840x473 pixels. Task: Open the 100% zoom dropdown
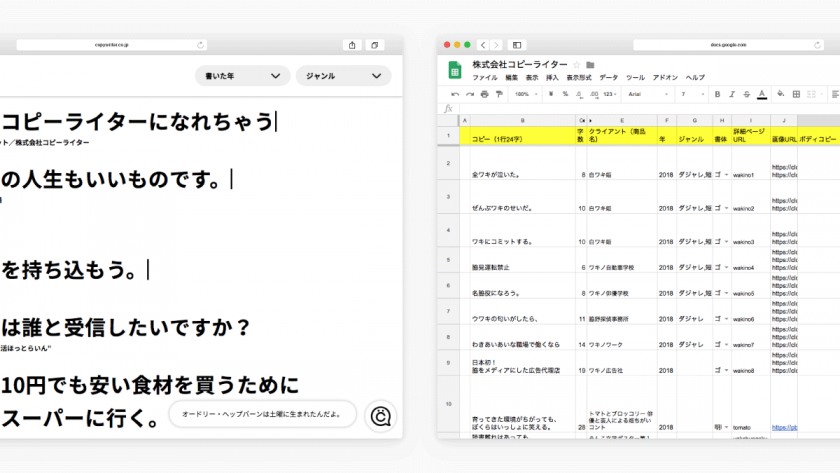526,94
